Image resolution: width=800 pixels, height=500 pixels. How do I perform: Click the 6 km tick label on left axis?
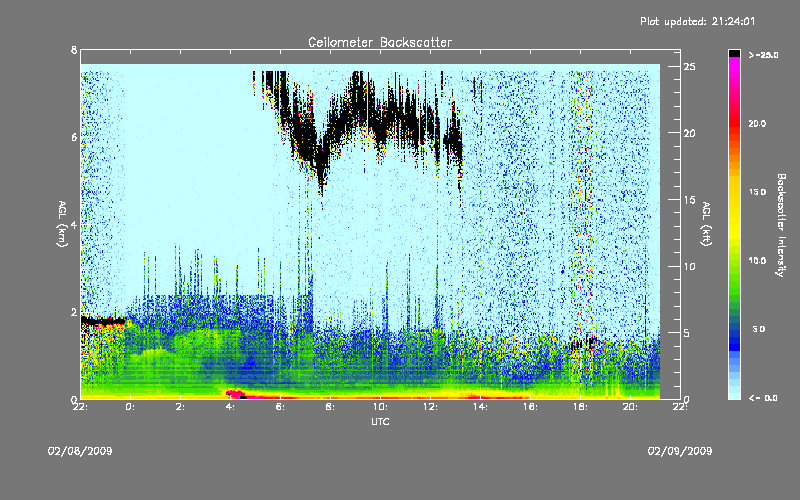[74, 138]
